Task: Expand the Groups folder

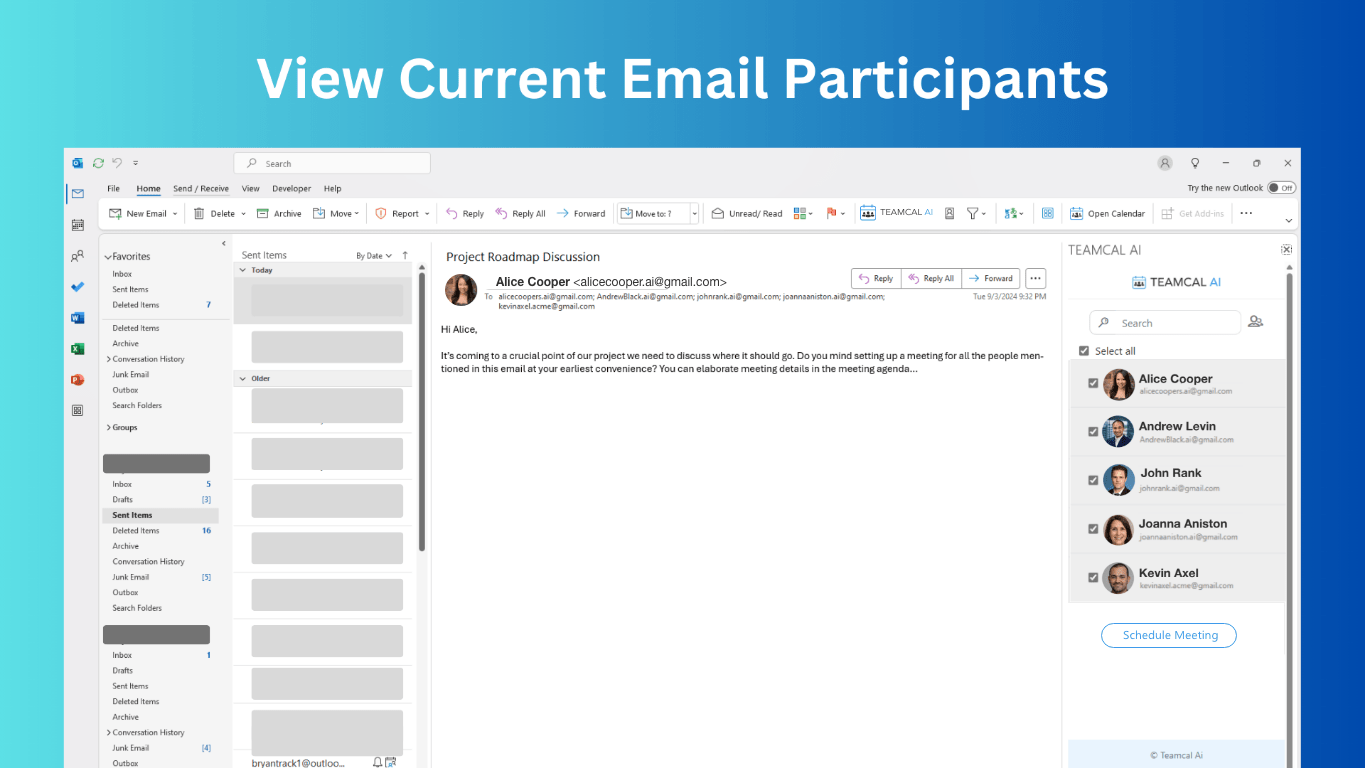Action: point(121,427)
